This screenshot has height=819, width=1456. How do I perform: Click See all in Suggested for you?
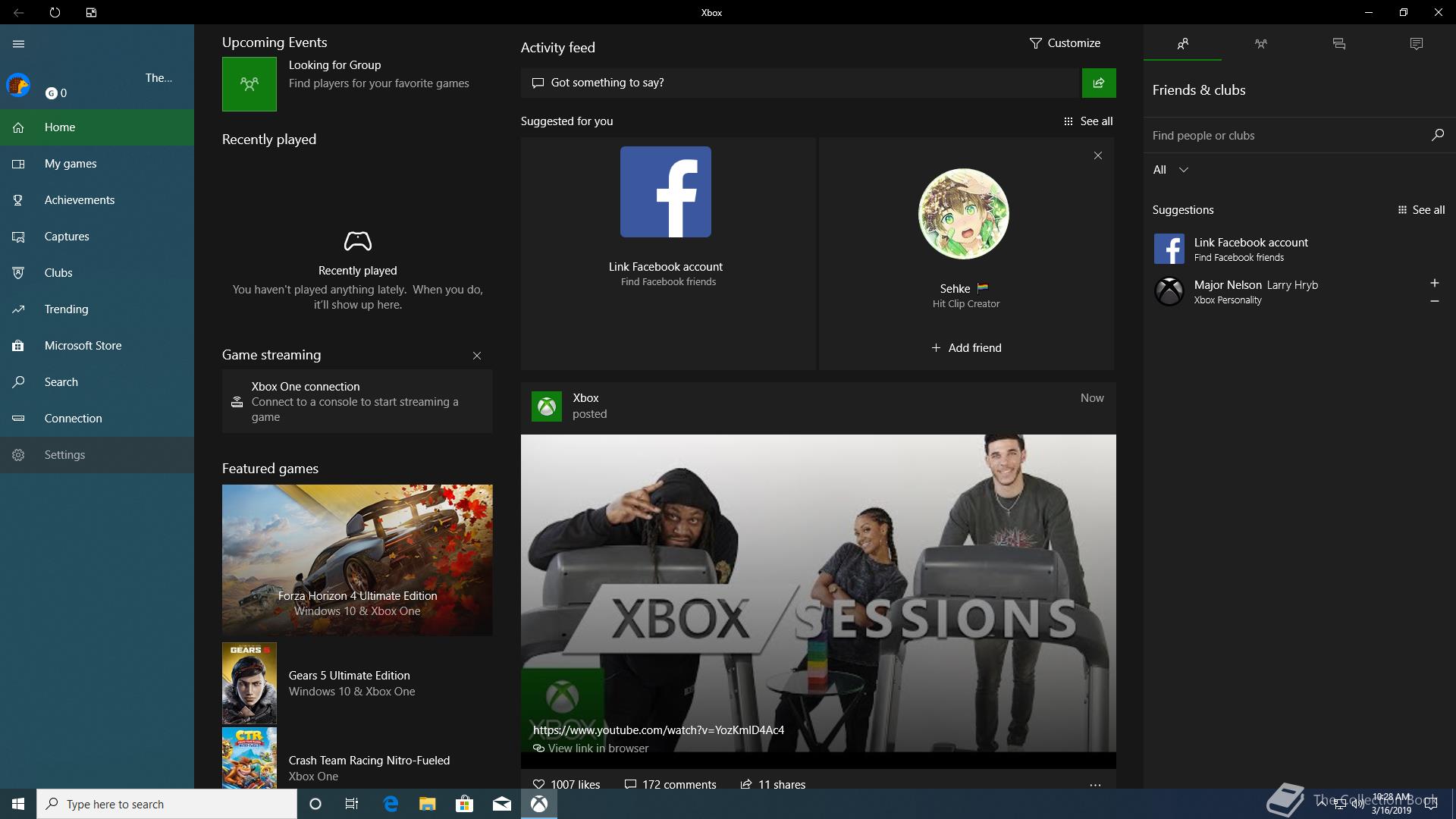click(x=1088, y=121)
